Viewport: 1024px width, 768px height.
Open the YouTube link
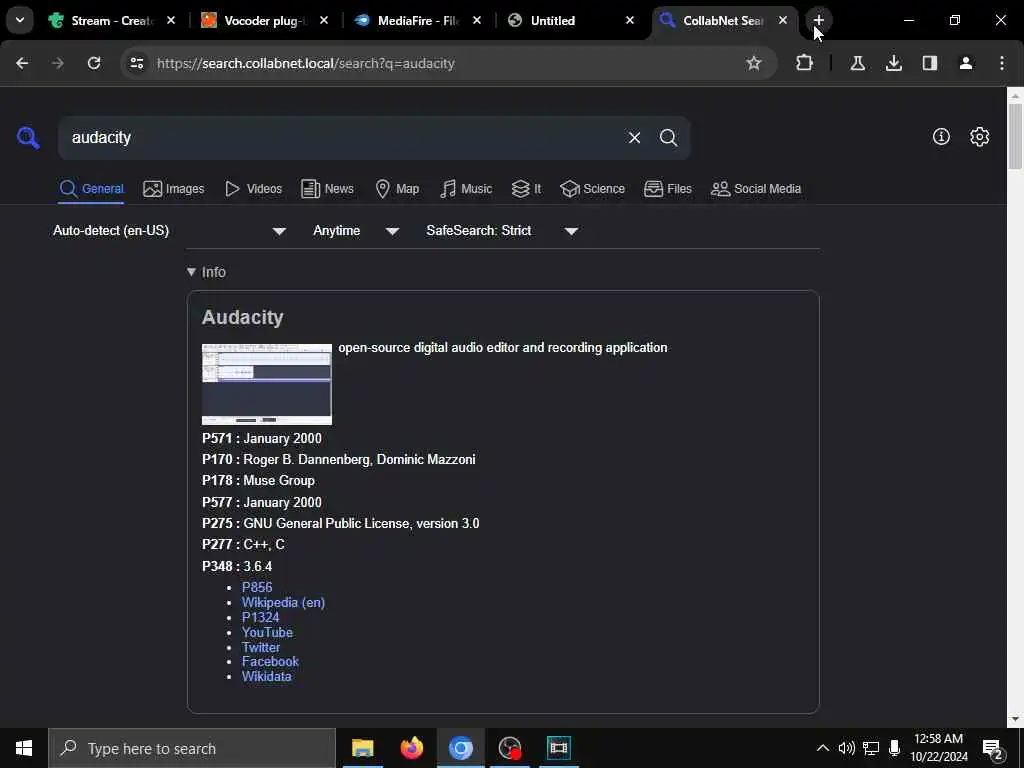267,632
